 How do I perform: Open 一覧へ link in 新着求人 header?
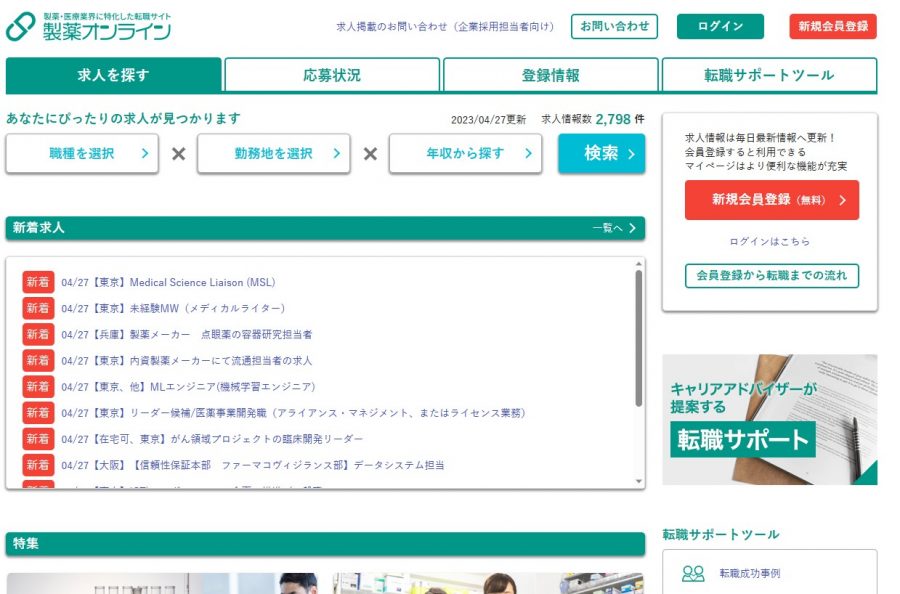(614, 228)
